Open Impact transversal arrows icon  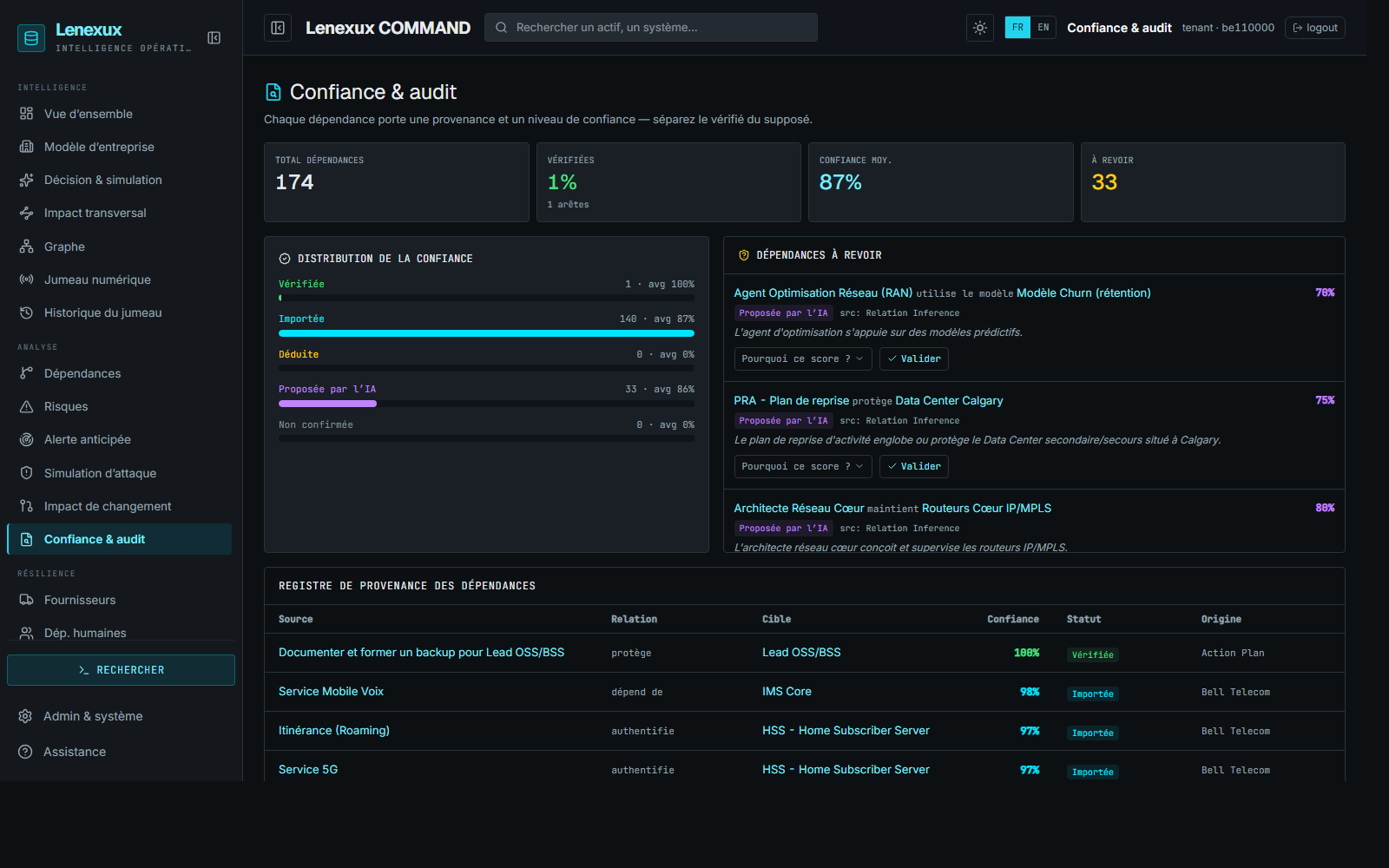[x=26, y=213]
